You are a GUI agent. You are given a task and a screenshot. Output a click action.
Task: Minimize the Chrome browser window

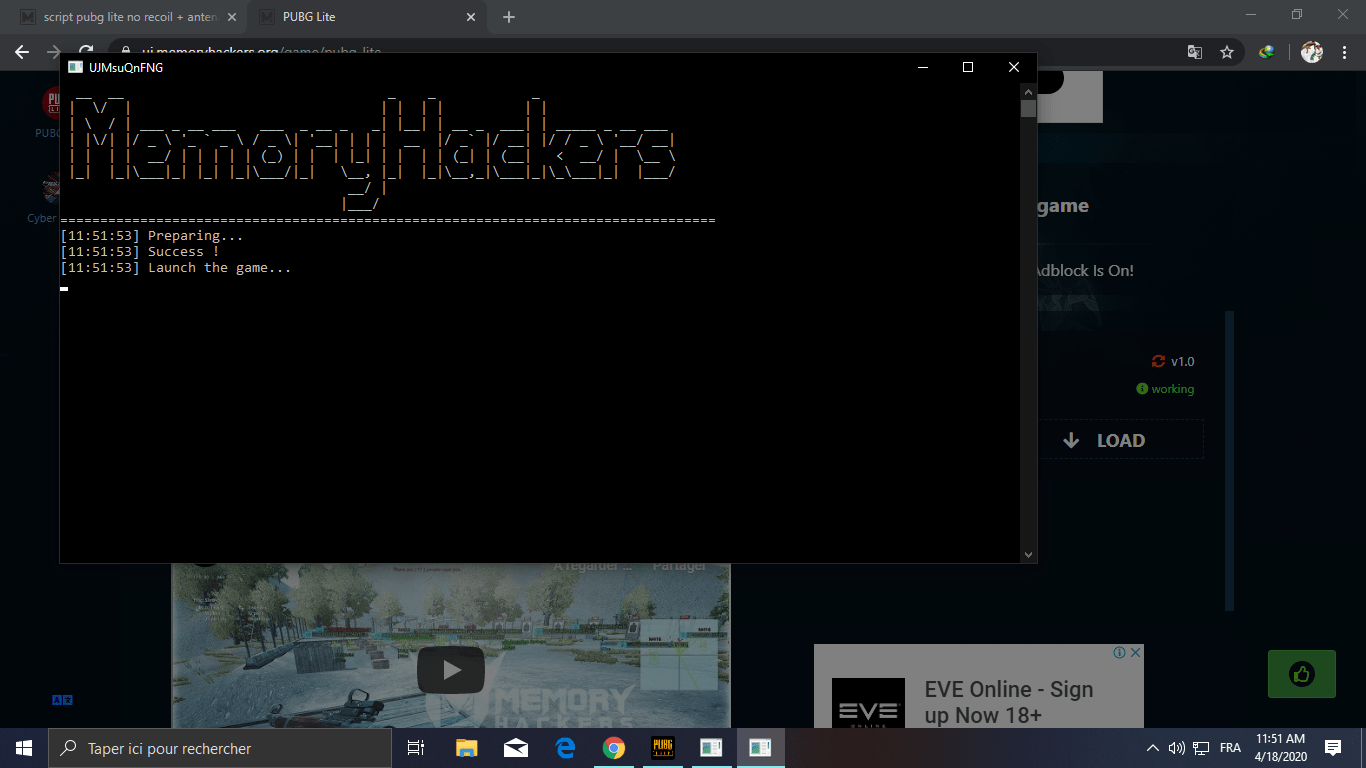pos(1251,14)
